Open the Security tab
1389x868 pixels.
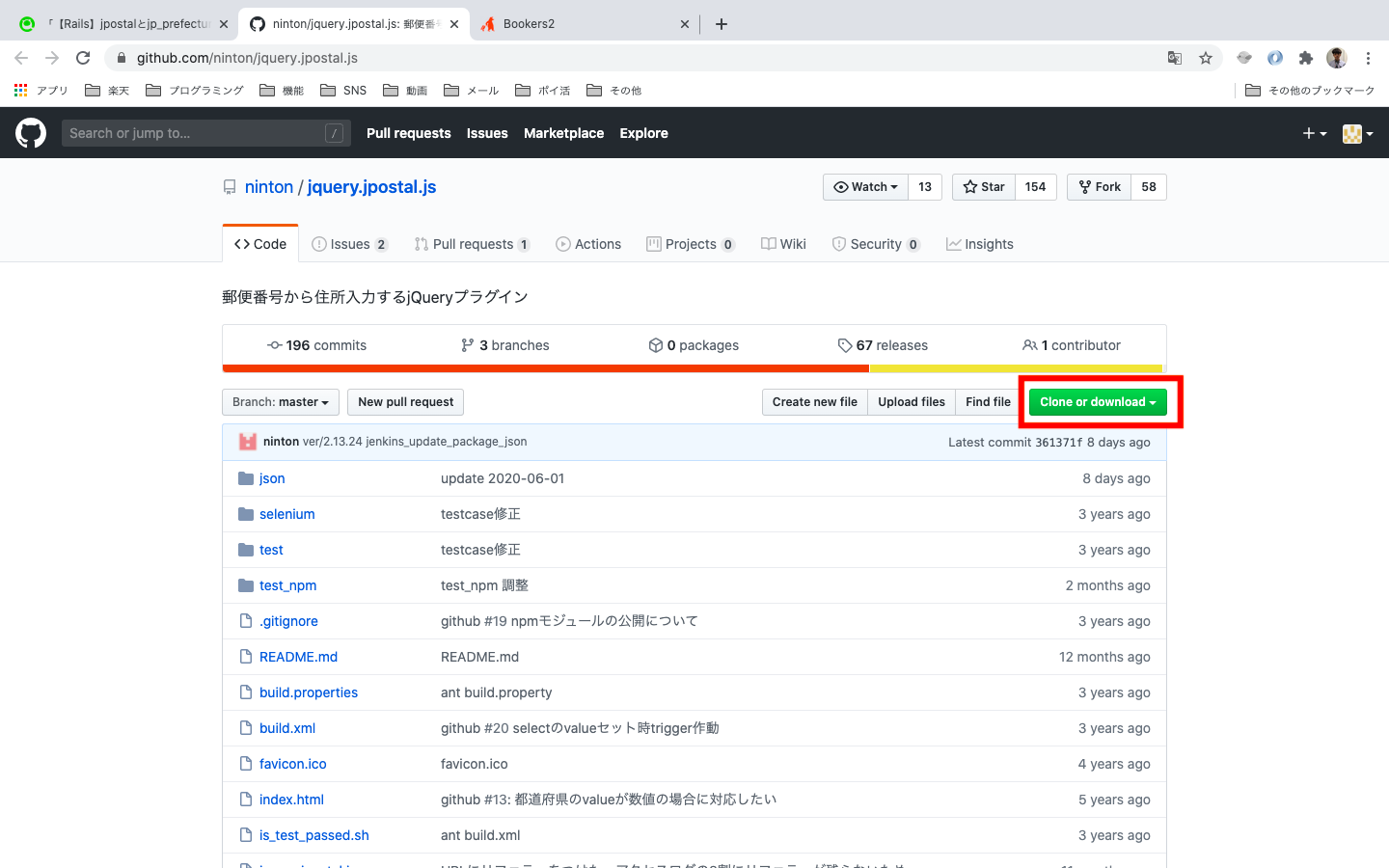(876, 244)
